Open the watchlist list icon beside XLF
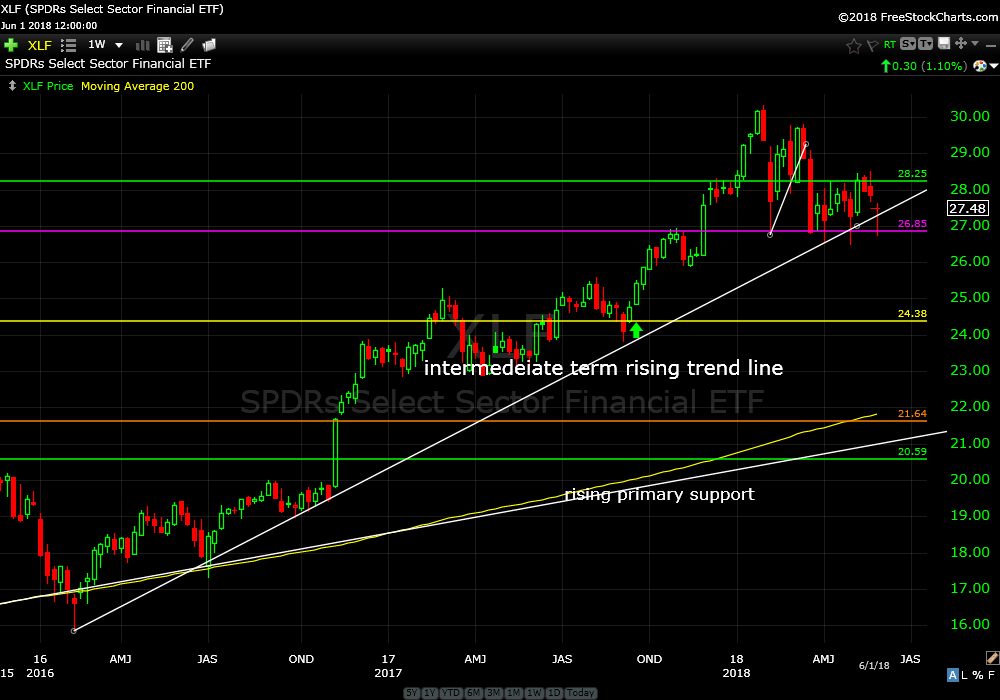1000x700 pixels. [69, 45]
